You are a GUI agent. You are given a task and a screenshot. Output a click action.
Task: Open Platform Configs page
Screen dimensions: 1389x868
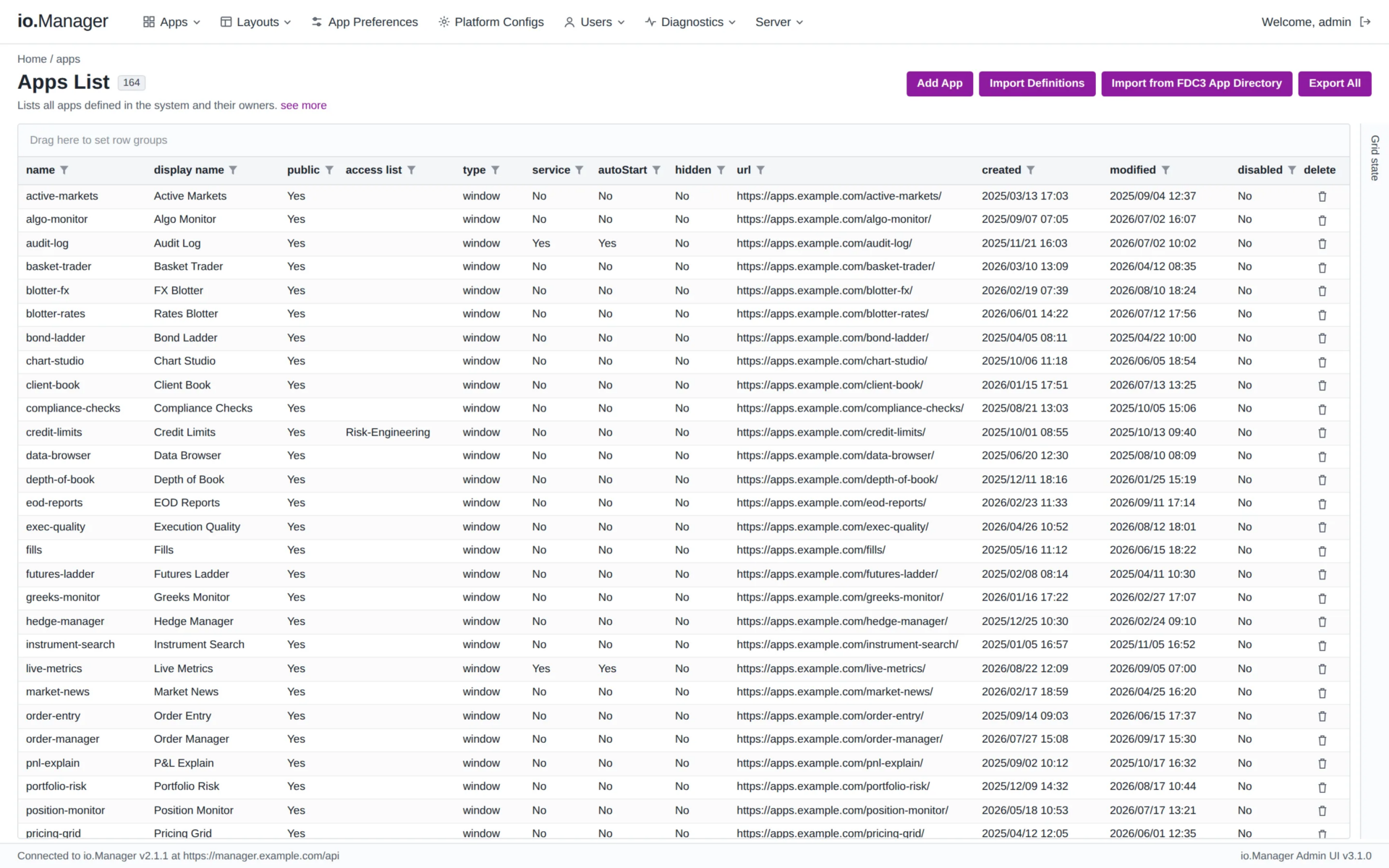pyautogui.click(x=491, y=22)
